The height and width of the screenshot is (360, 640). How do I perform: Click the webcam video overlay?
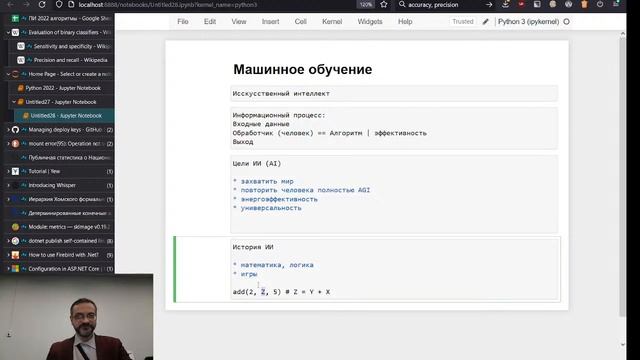tap(76, 317)
